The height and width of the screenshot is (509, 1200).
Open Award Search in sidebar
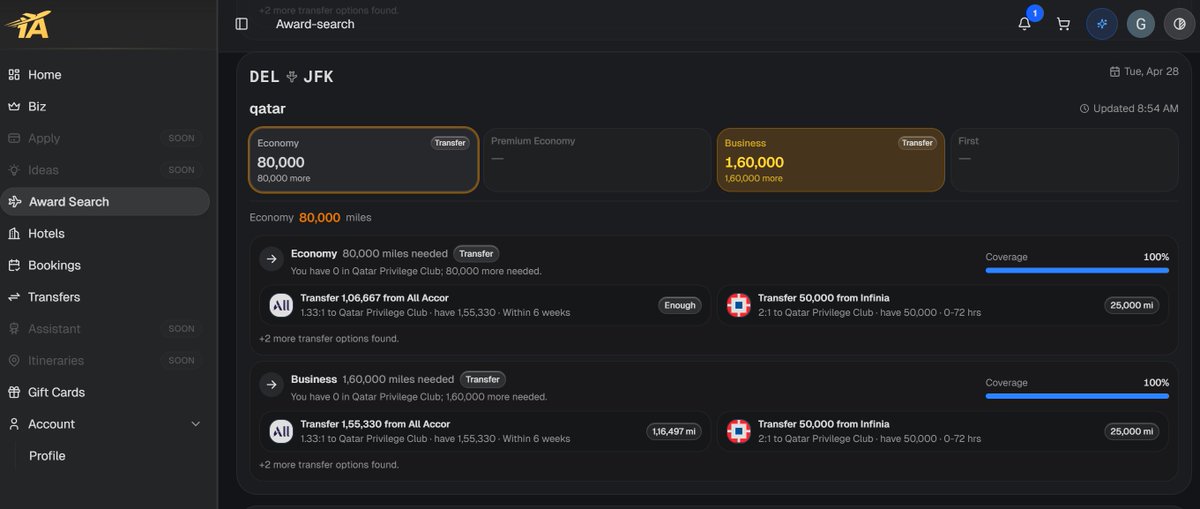[x=105, y=202]
